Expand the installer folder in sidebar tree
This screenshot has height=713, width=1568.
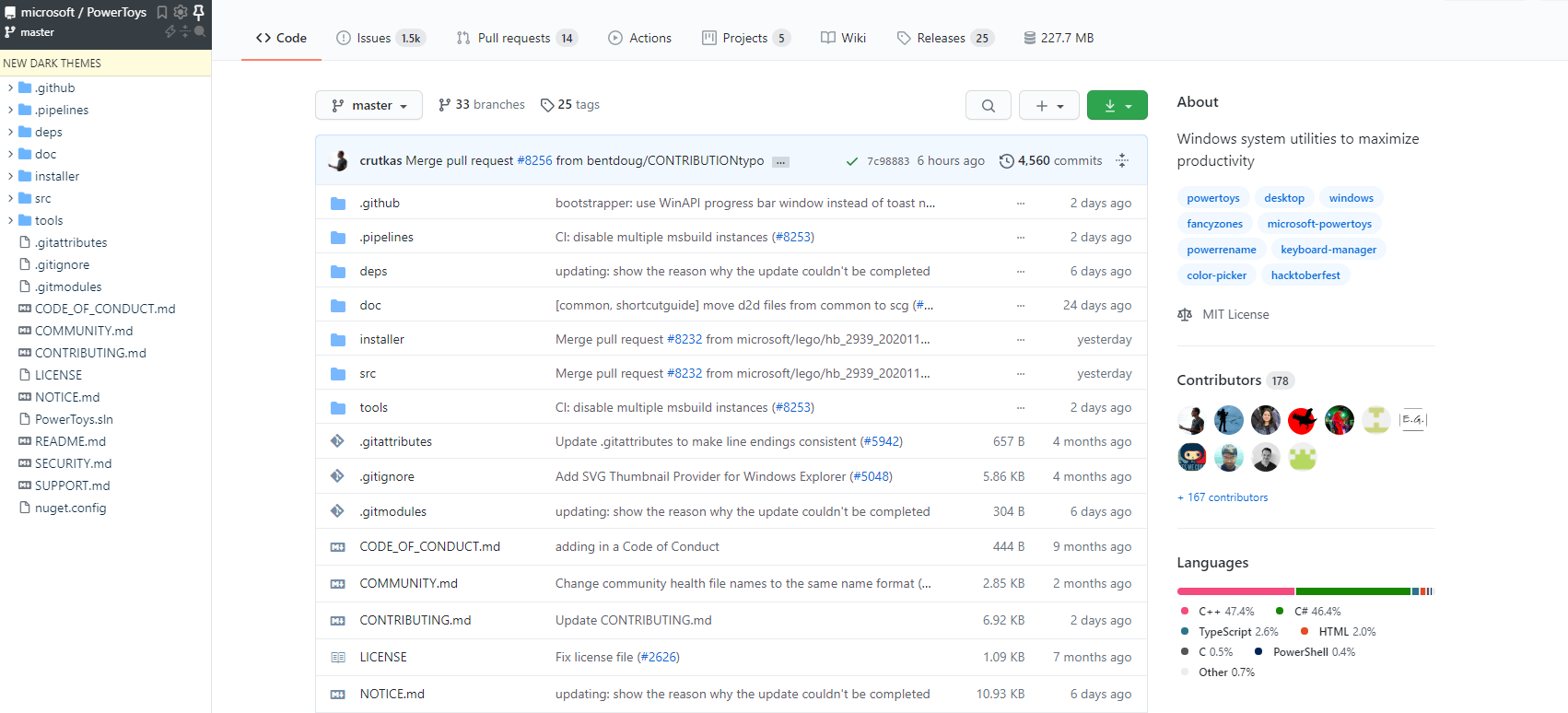[x=10, y=176]
